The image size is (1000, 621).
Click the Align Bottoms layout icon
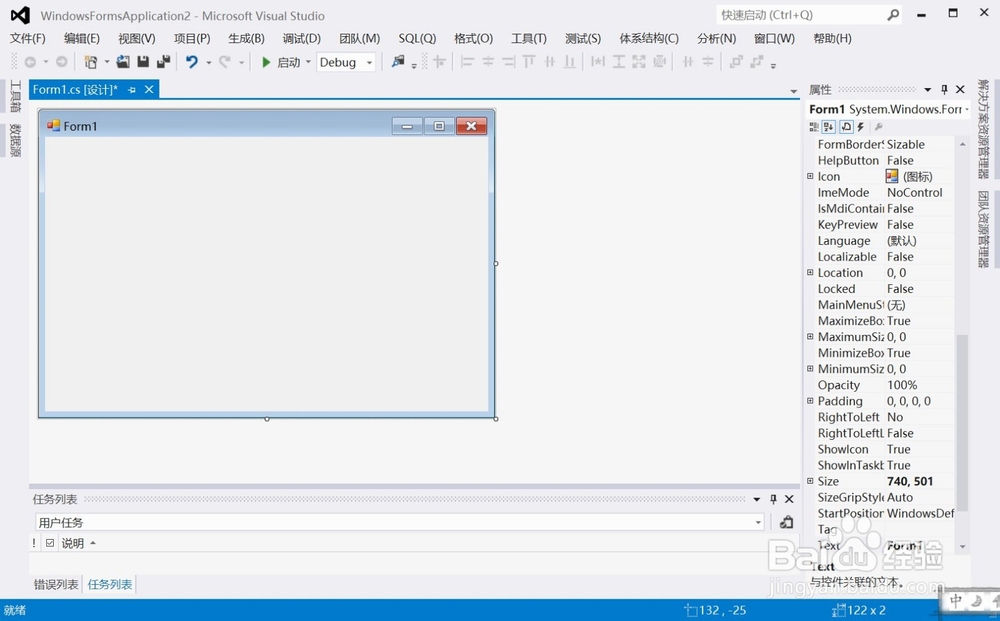tap(570, 62)
